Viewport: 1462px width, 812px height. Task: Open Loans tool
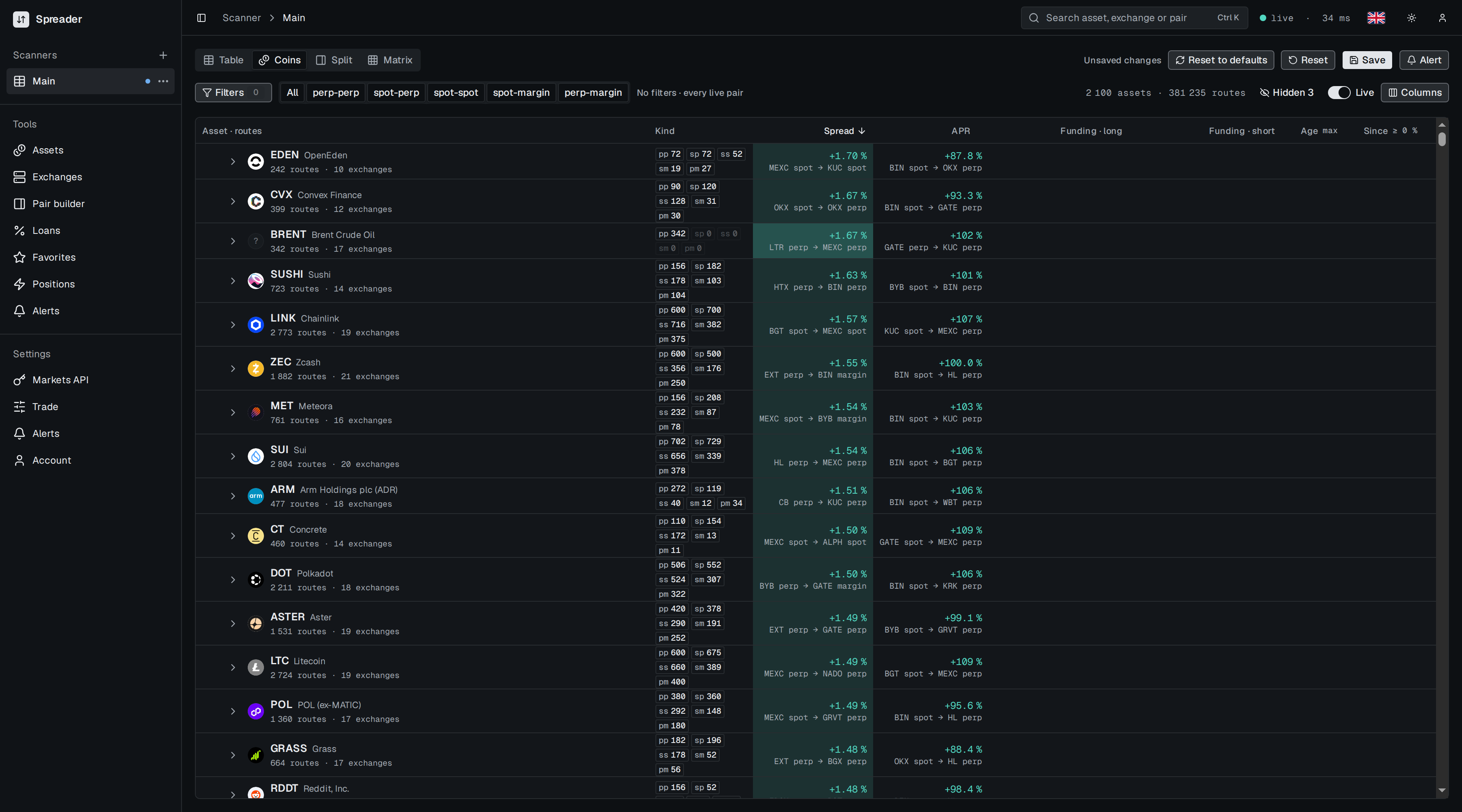click(91, 230)
